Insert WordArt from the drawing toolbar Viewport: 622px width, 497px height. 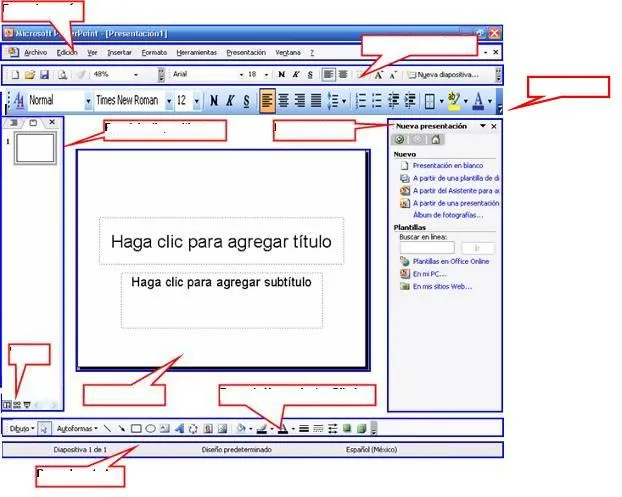point(179,428)
